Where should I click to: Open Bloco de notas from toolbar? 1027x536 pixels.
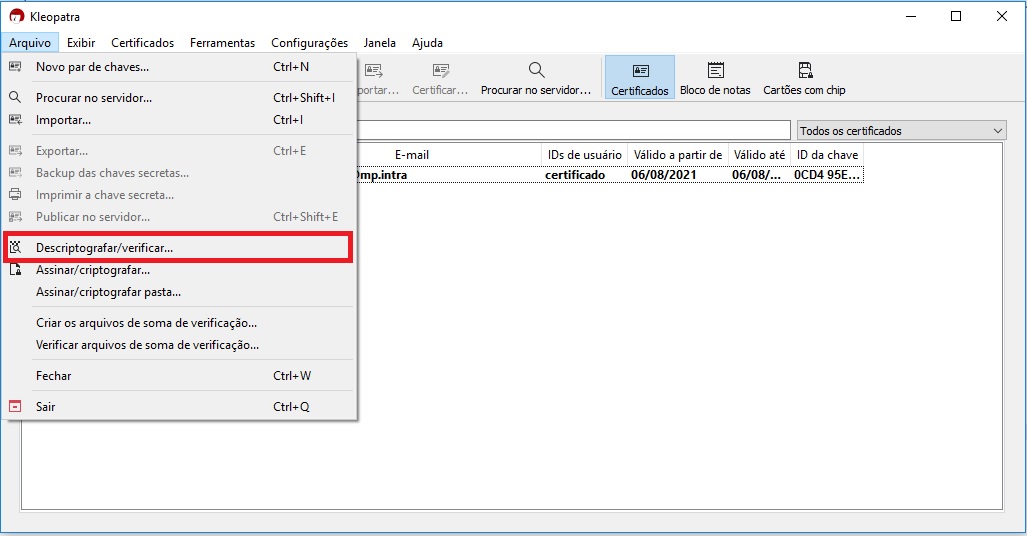[715, 78]
